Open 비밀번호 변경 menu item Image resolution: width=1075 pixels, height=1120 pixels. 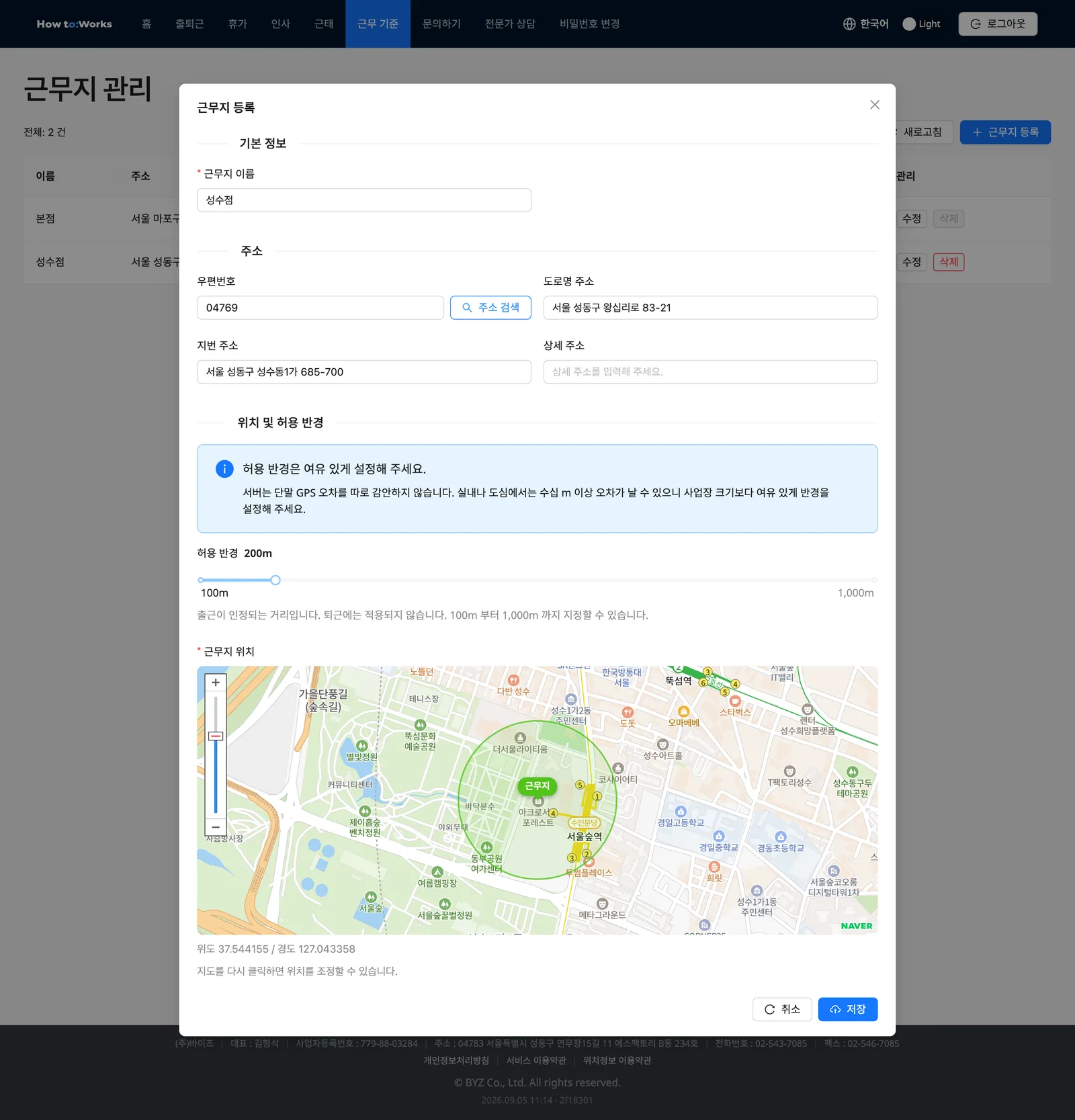pyautogui.click(x=590, y=24)
